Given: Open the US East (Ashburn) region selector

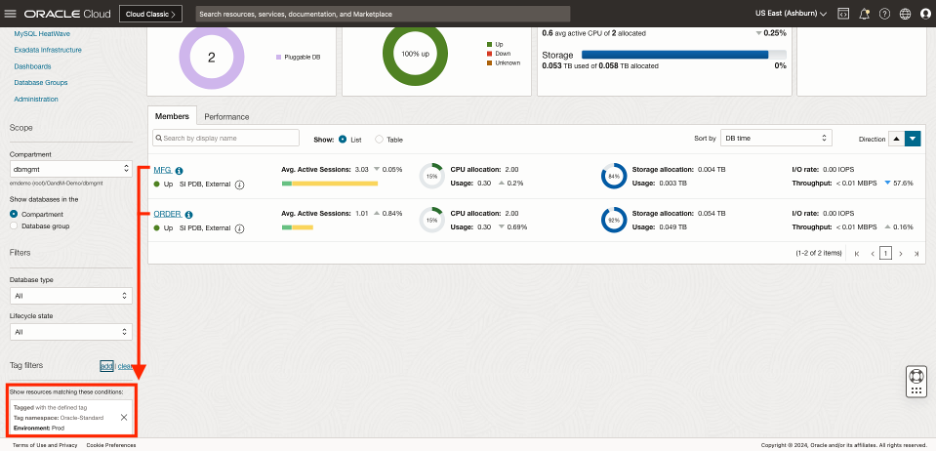Looking at the screenshot, I should [791, 14].
